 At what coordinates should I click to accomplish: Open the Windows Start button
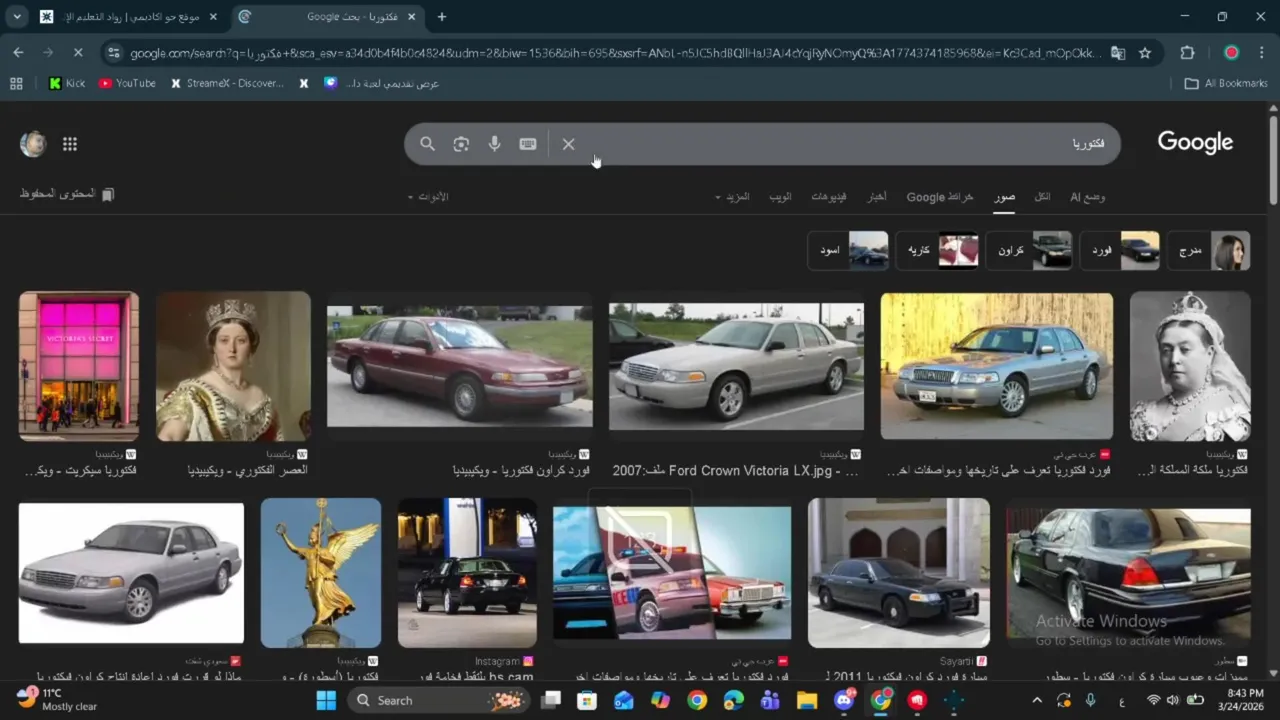pyautogui.click(x=327, y=700)
